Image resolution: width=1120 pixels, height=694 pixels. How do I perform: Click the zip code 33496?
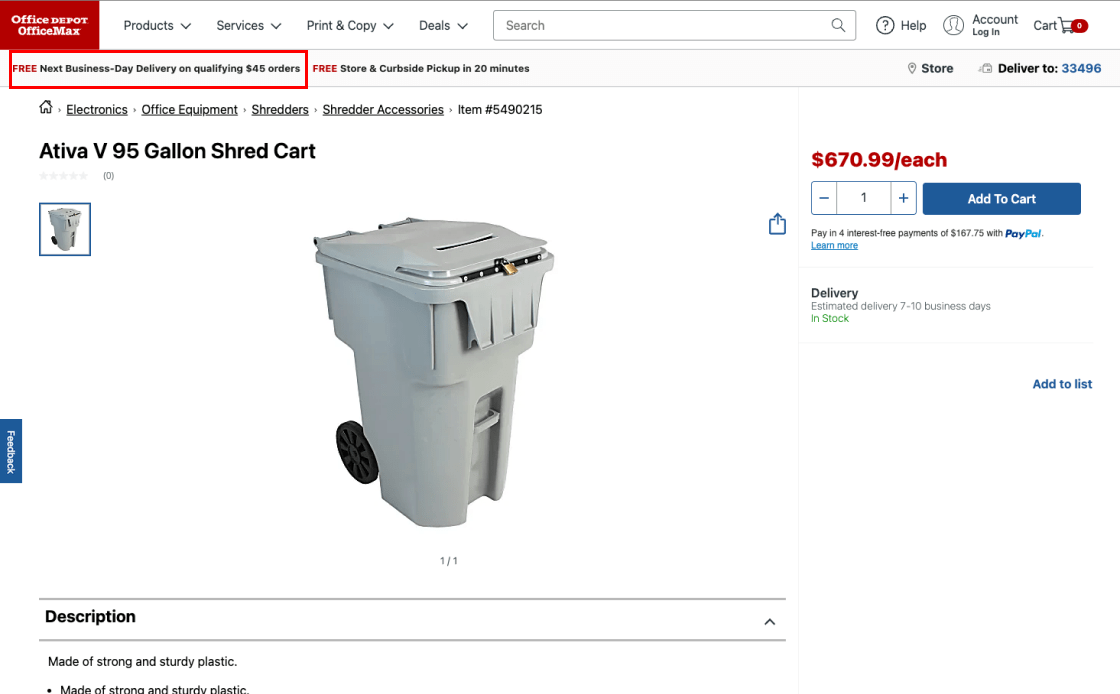tap(1081, 69)
